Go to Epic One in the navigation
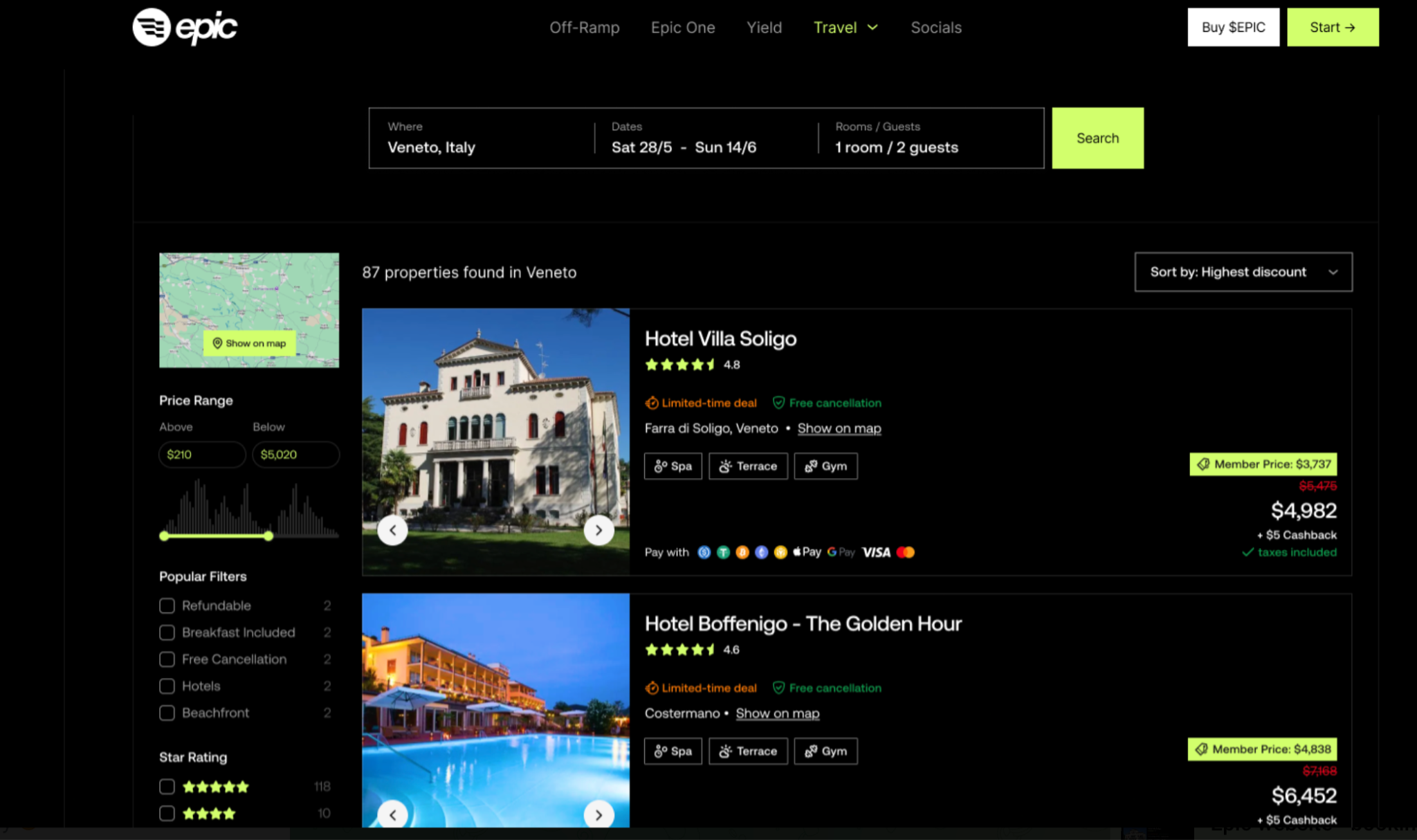Image resolution: width=1417 pixels, height=840 pixels. [683, 28]
